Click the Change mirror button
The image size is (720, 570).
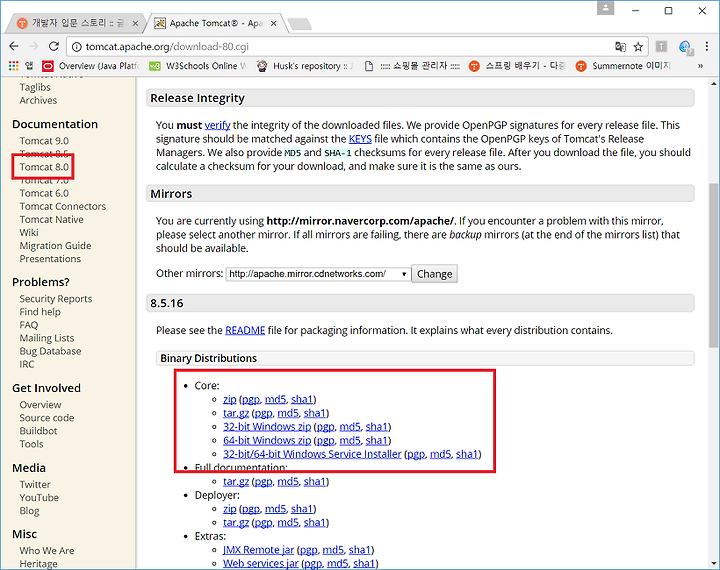coord(434,274)
